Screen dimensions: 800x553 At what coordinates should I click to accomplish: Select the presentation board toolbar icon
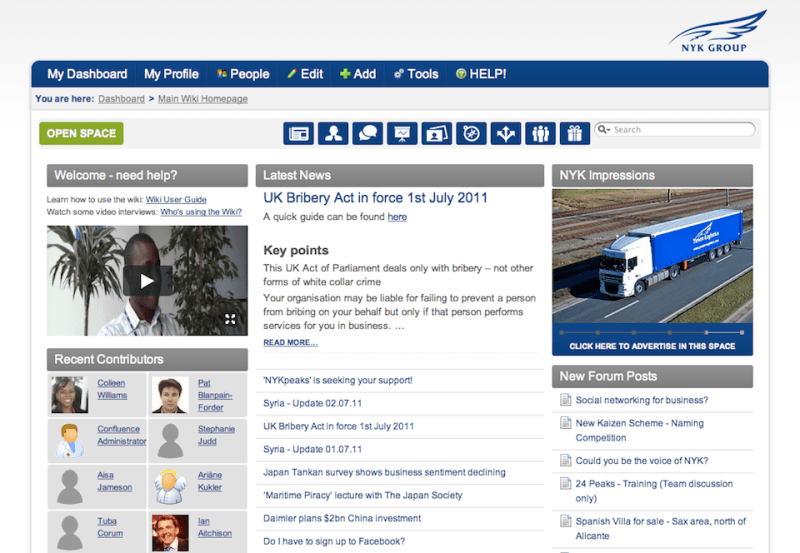click(x=402, y=133)
